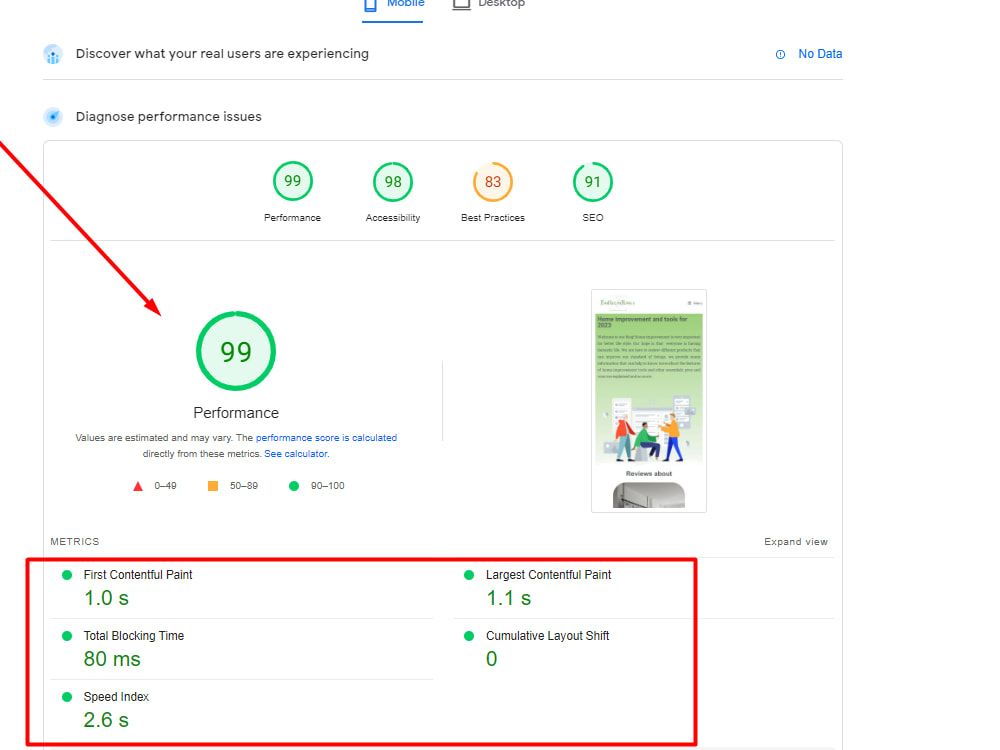The image size is (1000, 750).
Task: Click the Cumulative Layout Shift 0 value
Action: 491,659
